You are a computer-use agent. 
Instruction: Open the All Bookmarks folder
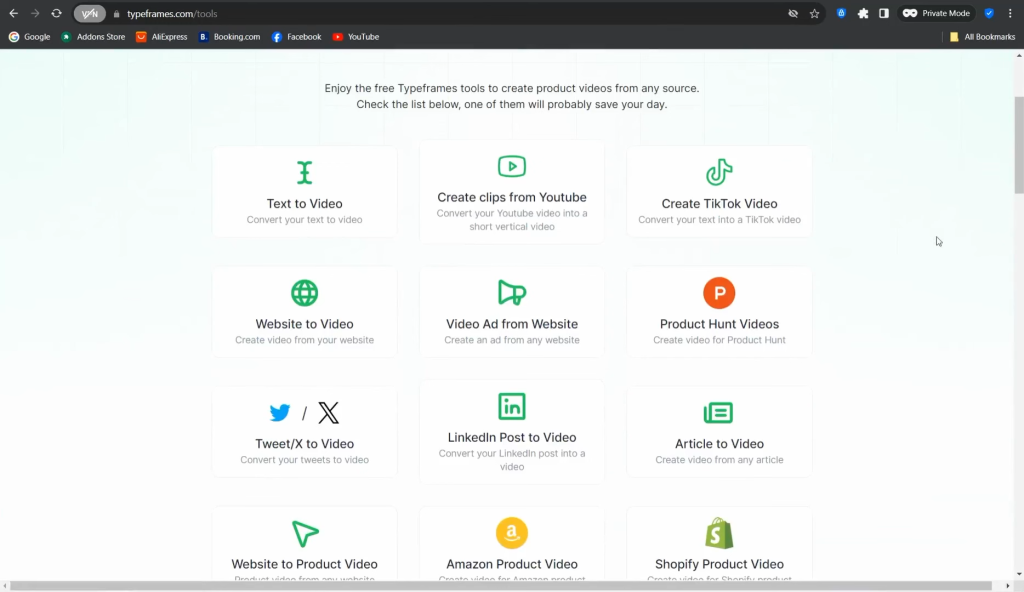tap(982, 37)
